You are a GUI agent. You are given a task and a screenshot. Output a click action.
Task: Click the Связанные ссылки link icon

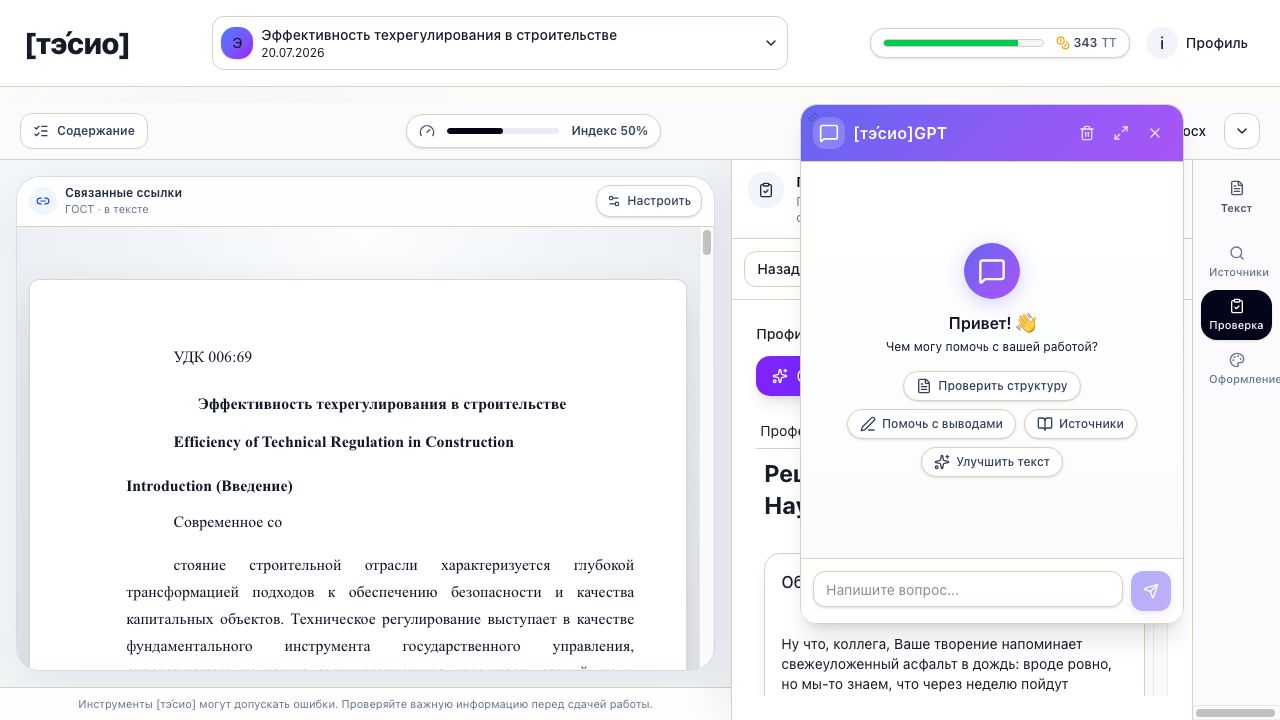tap(43, 201)
